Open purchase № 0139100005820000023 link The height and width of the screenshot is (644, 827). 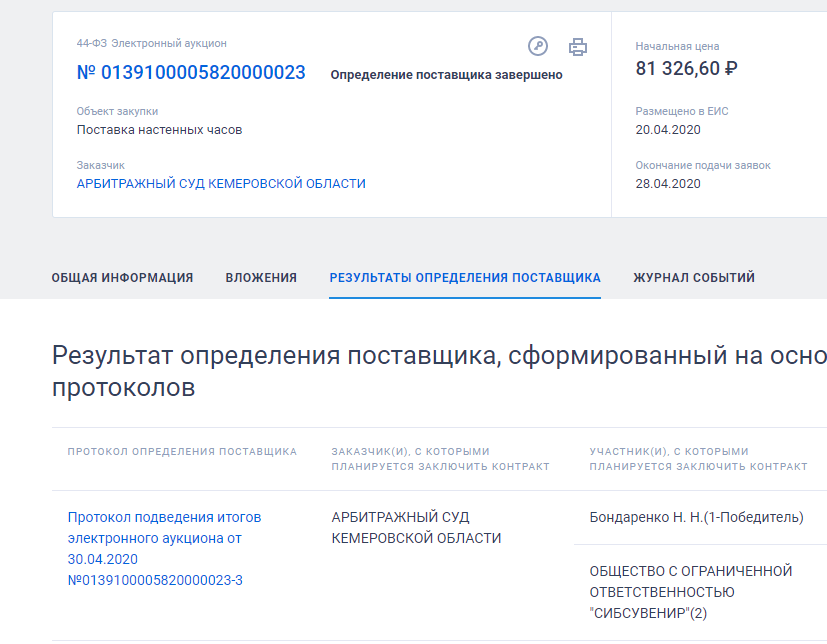(191, 72)
